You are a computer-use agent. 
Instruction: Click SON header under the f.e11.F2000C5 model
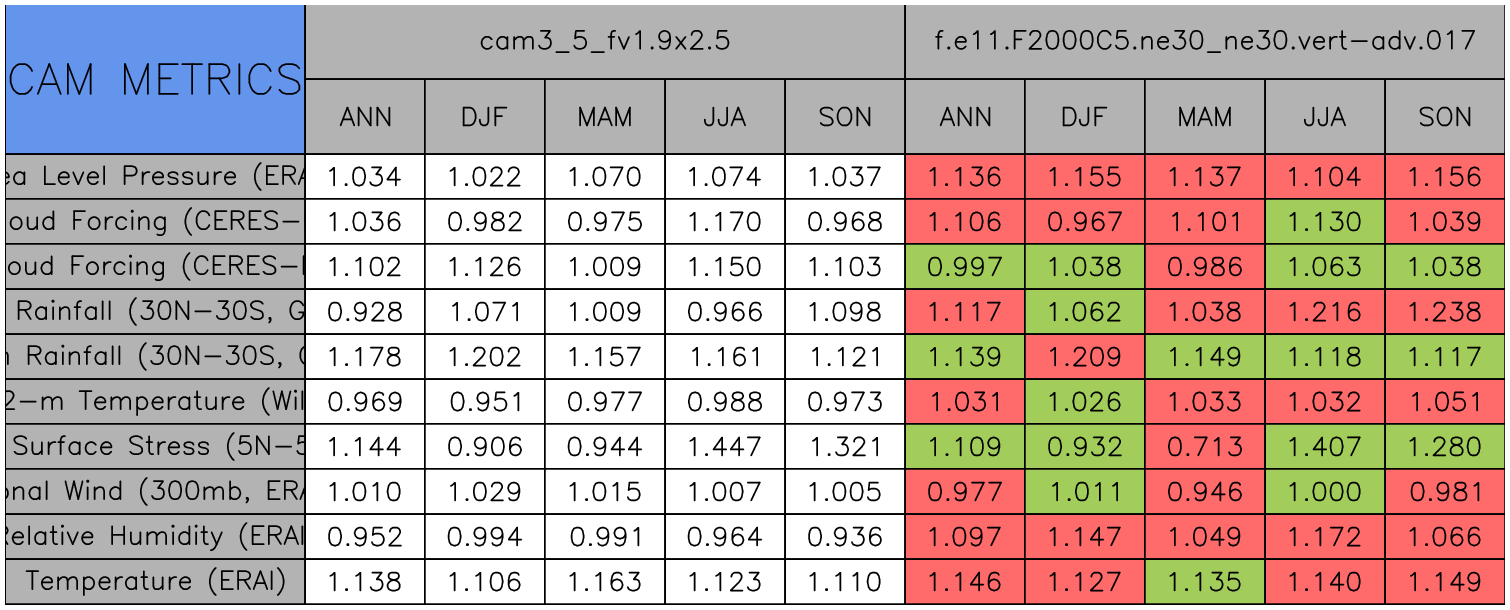pos(1445,117)
